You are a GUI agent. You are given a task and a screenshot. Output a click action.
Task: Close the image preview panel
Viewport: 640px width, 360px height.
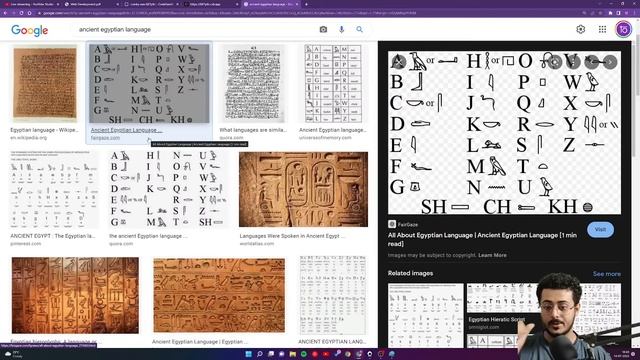[x=398, y=62]
